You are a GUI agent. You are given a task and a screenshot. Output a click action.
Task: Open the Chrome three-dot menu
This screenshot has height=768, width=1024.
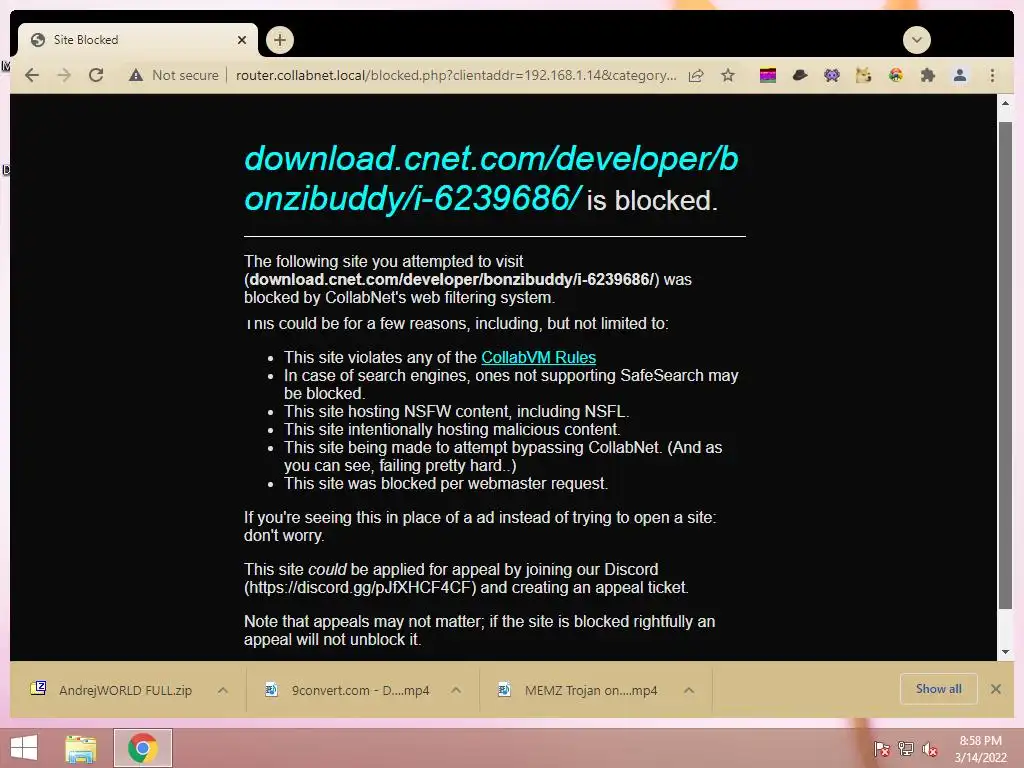(992, 75)
